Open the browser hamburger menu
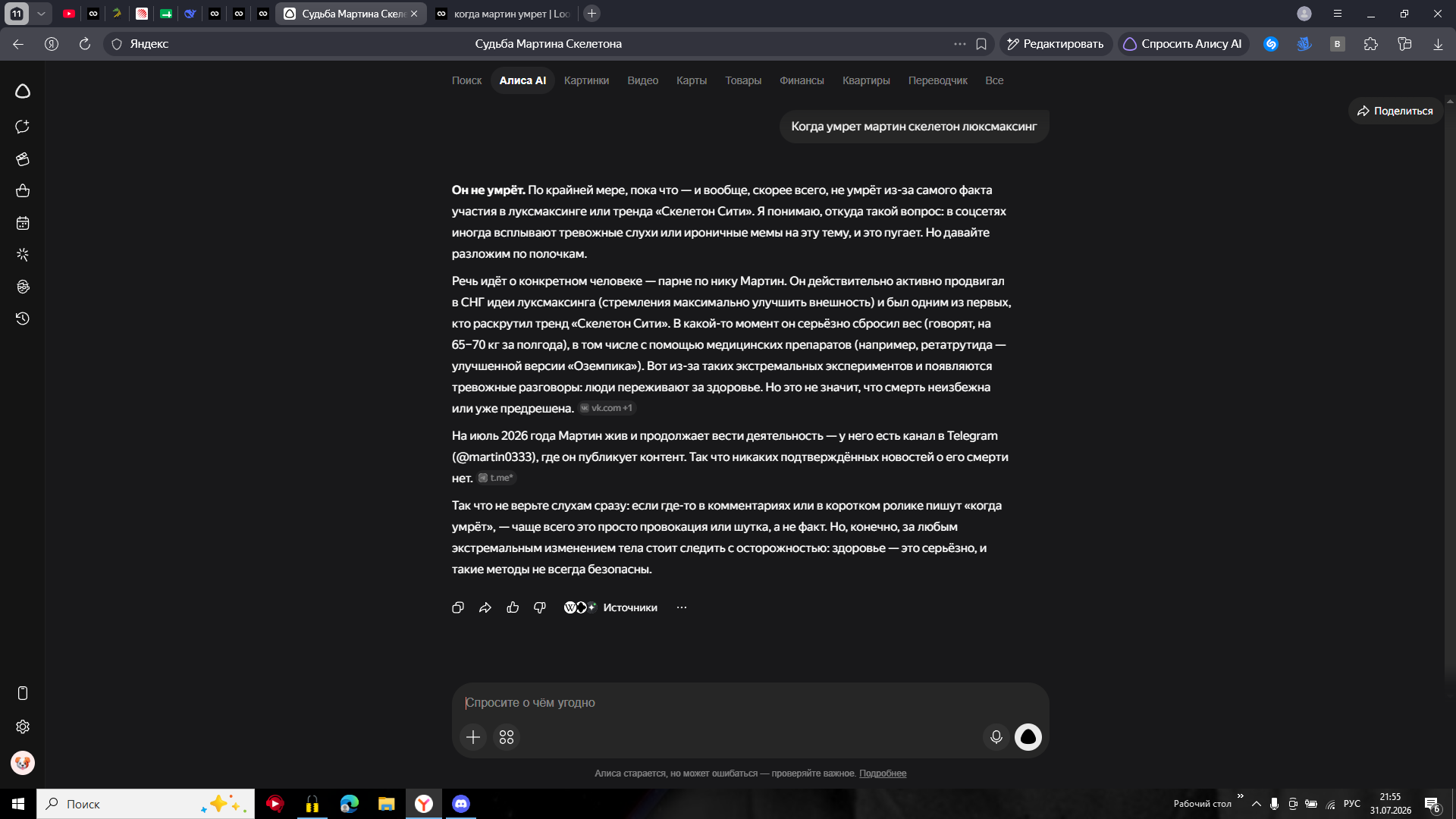The width and height of the screenshot is (1456, 819). click(1338, 14)
